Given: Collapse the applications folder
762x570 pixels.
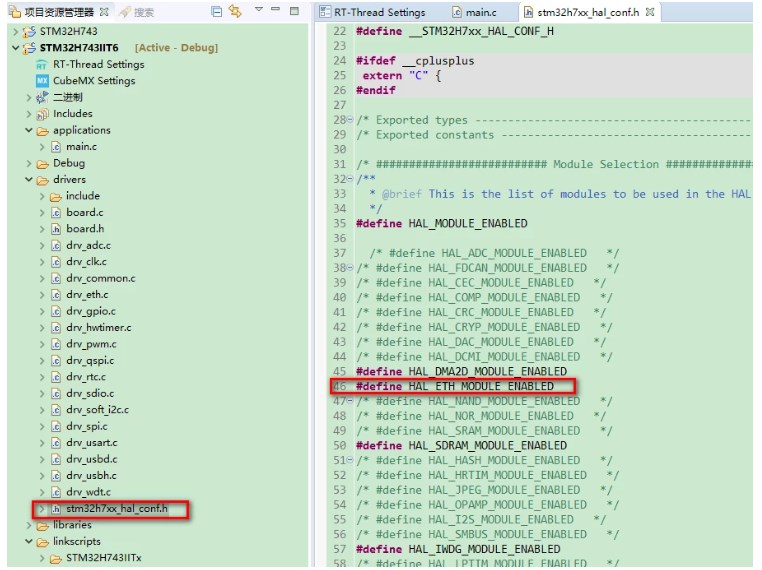Looking at the screenshot, I should [29, 130].
